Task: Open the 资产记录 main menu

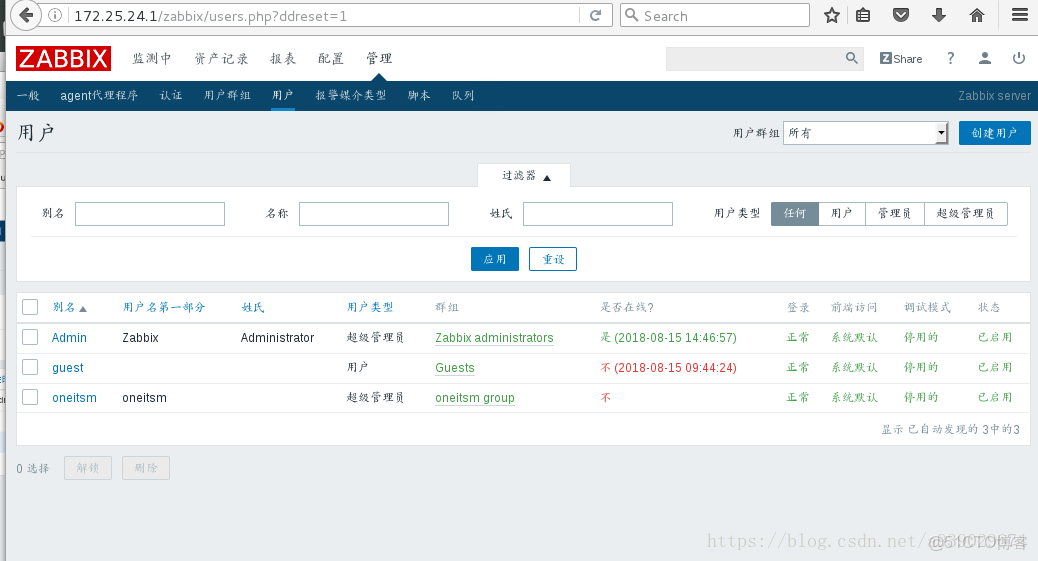Action: click(x=222, y=58)
